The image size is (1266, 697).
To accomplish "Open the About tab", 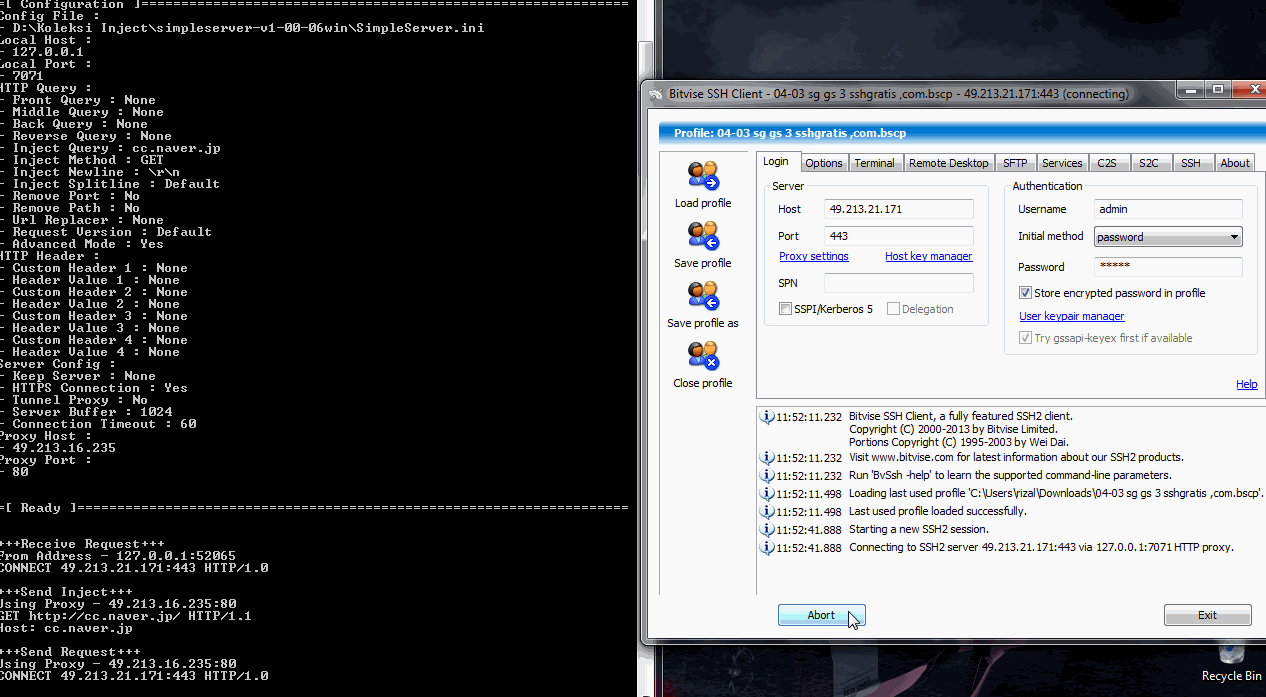I will (x=1235, y=163).
